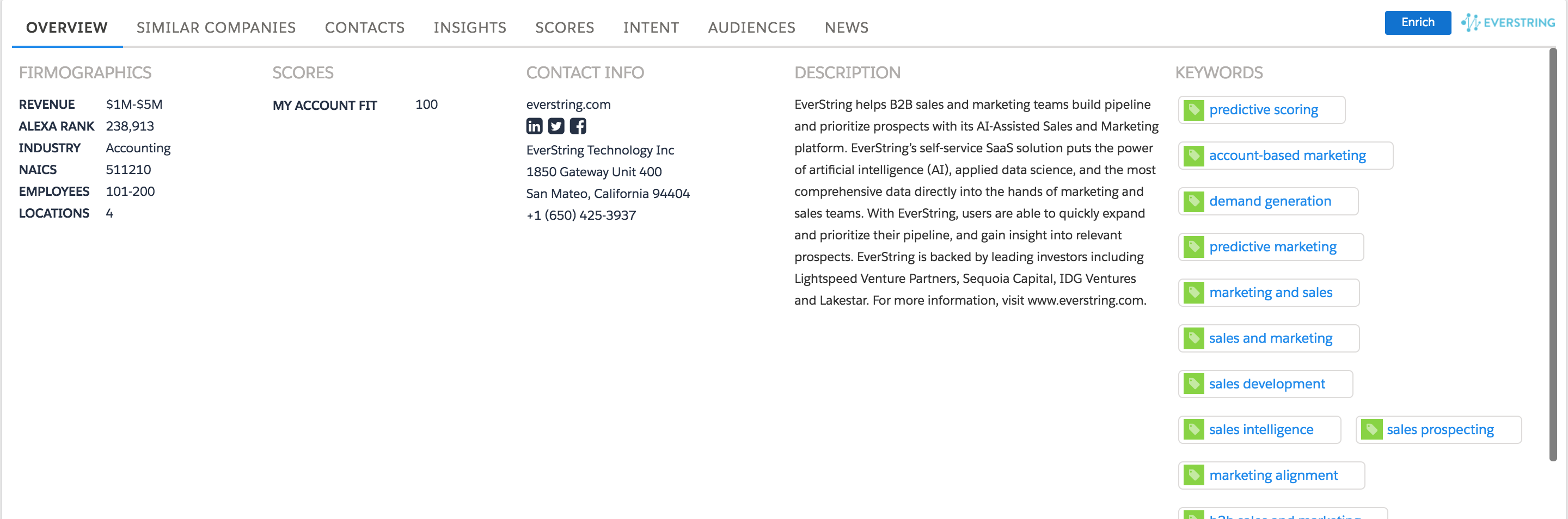Click the tag icon on sales intelligence

(1196, 429)
